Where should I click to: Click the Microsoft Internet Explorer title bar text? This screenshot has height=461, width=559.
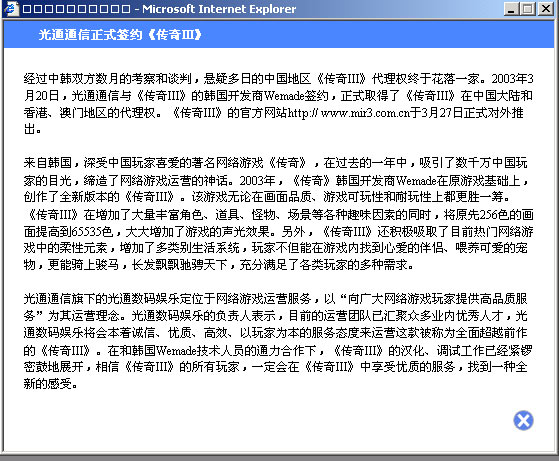point(219,9)
